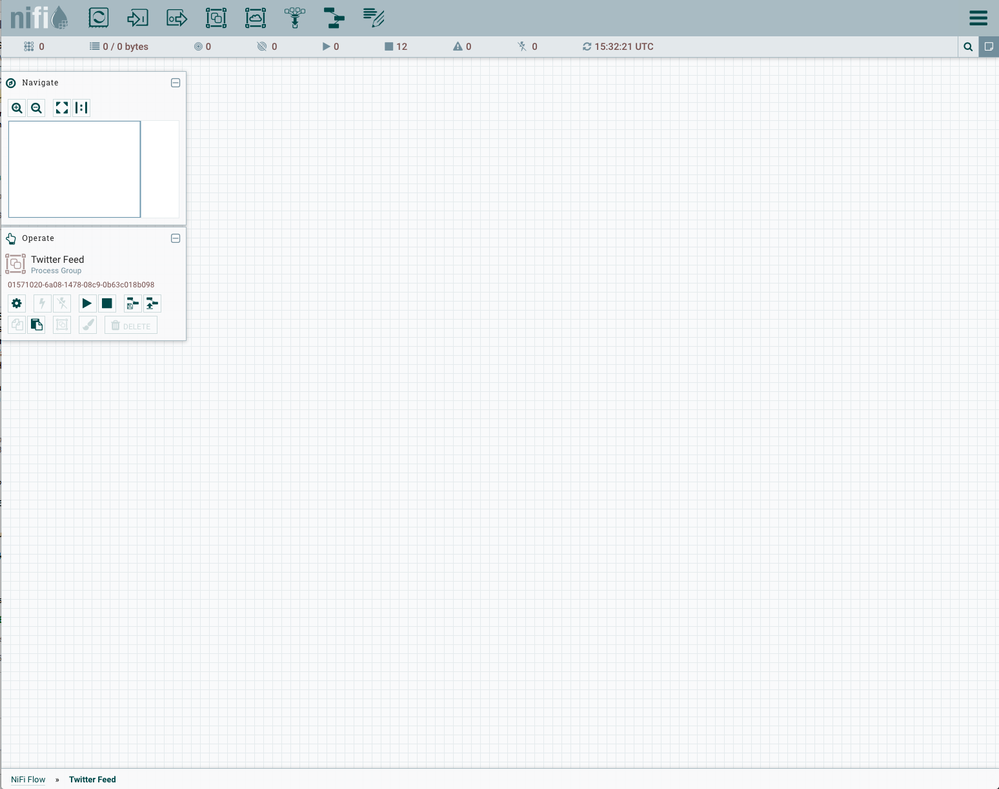Screen dimensions: 999x789
Task: Collapse the Navigate panel
Action: 175,83
